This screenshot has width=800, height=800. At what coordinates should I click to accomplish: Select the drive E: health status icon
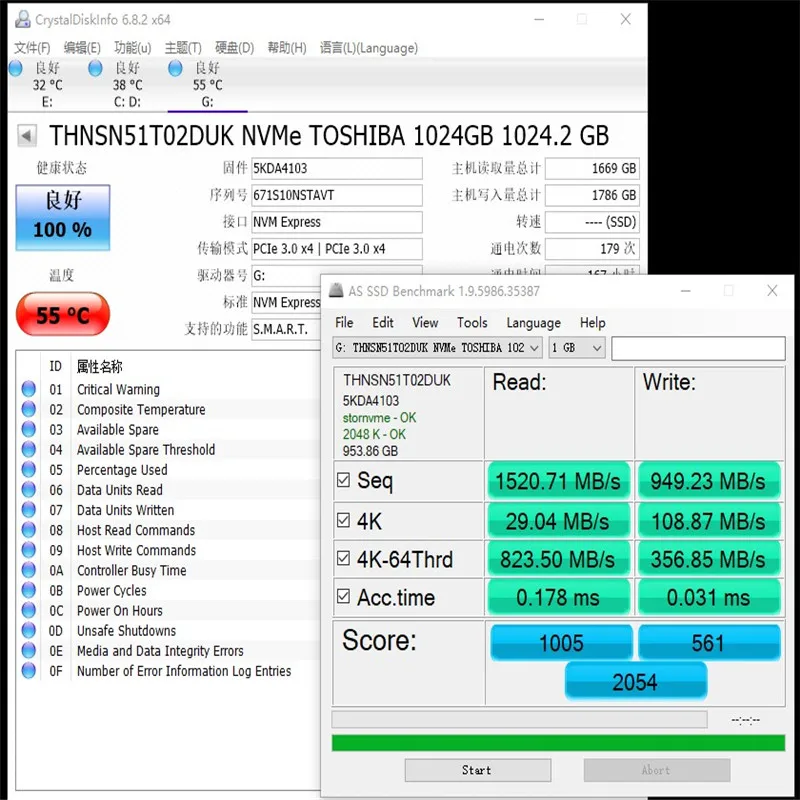point(16,68)
